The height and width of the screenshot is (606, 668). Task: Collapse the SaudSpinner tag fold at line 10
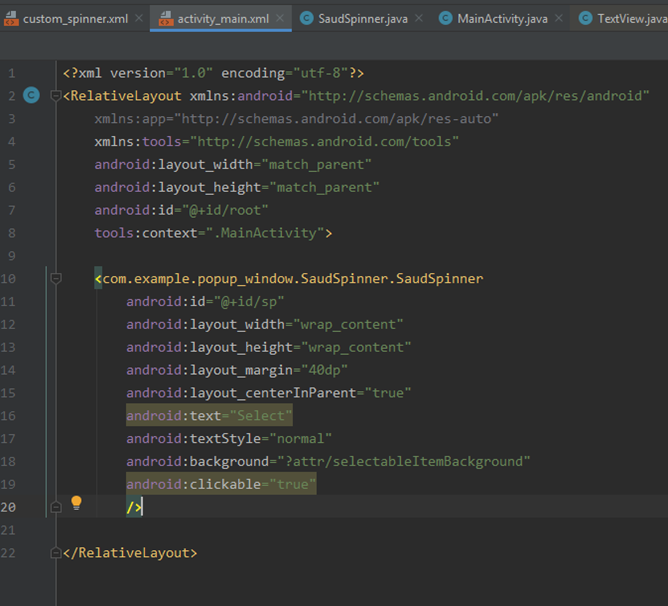(55, 278)
